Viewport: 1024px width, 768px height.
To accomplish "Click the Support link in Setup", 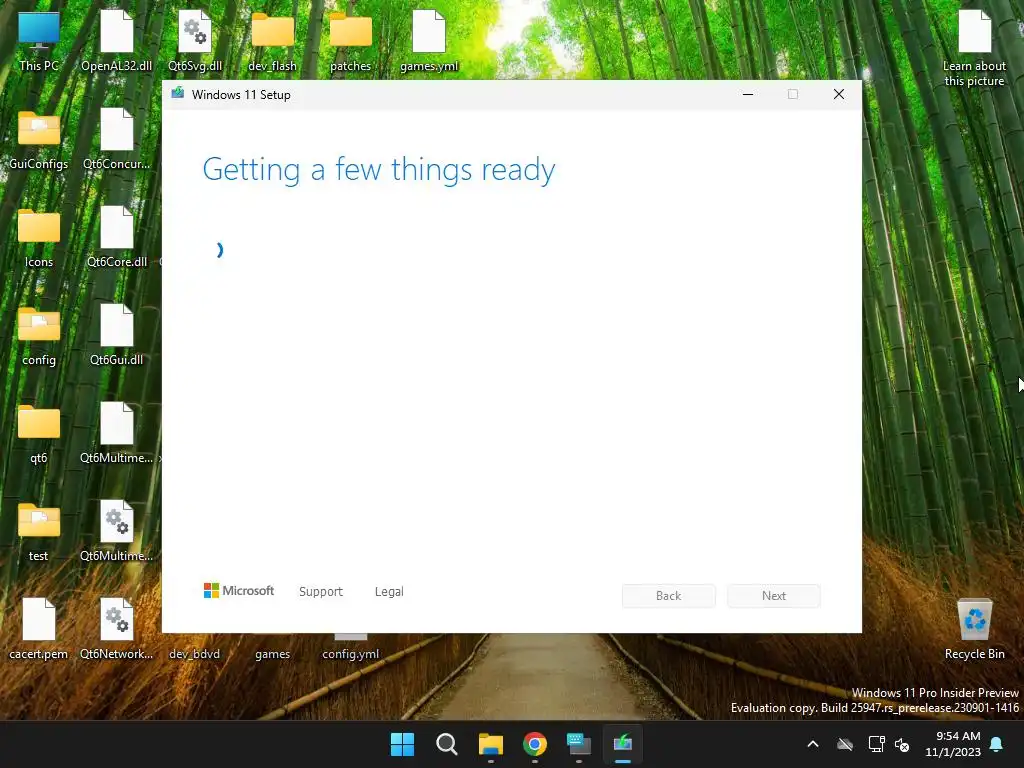I will coord(321,591).
